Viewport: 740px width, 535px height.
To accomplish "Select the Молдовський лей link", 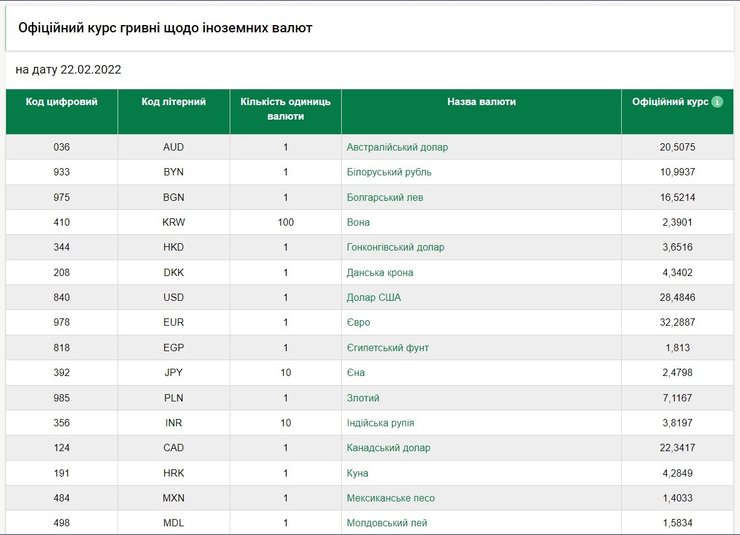I will click(387, 523).
